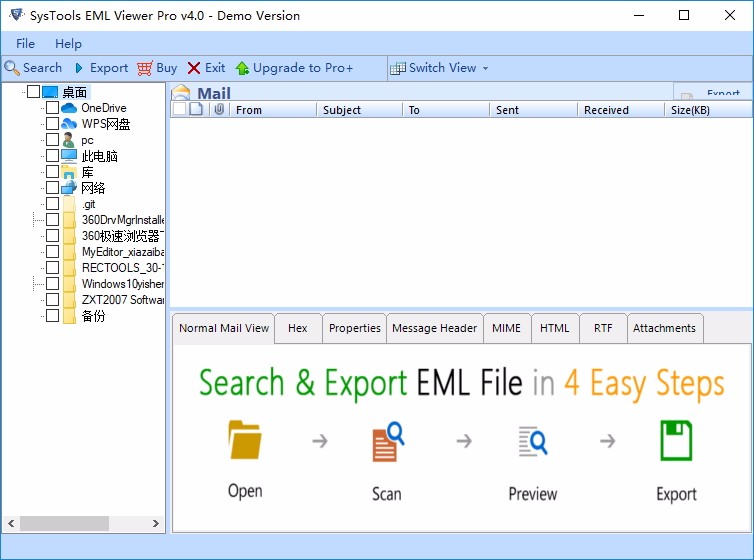754x560 pixels.
Task: Select the ZXT2007 Software folder
Action: [123, 300]
